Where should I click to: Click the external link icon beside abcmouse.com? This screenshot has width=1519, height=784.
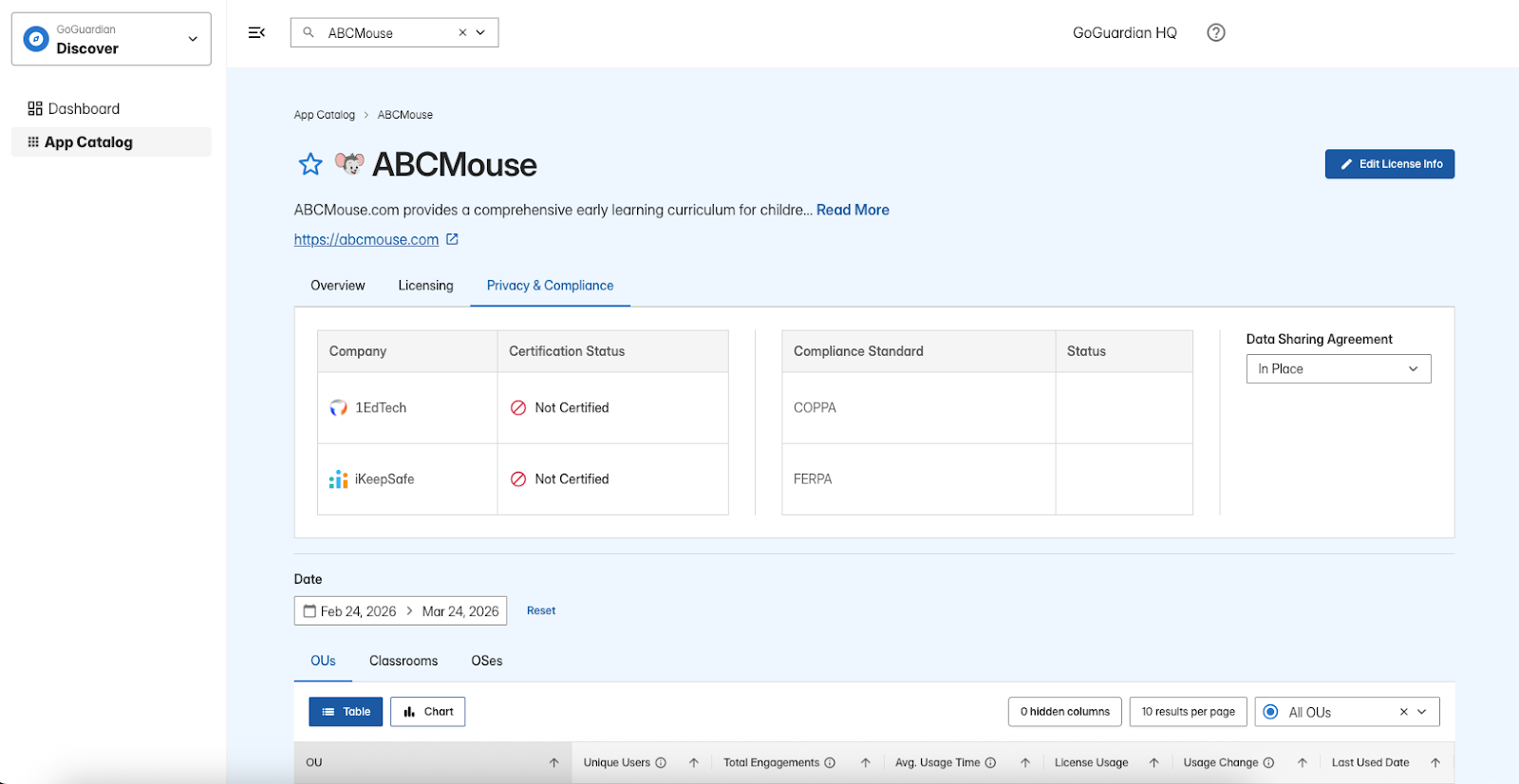click(x=452, y=239)
